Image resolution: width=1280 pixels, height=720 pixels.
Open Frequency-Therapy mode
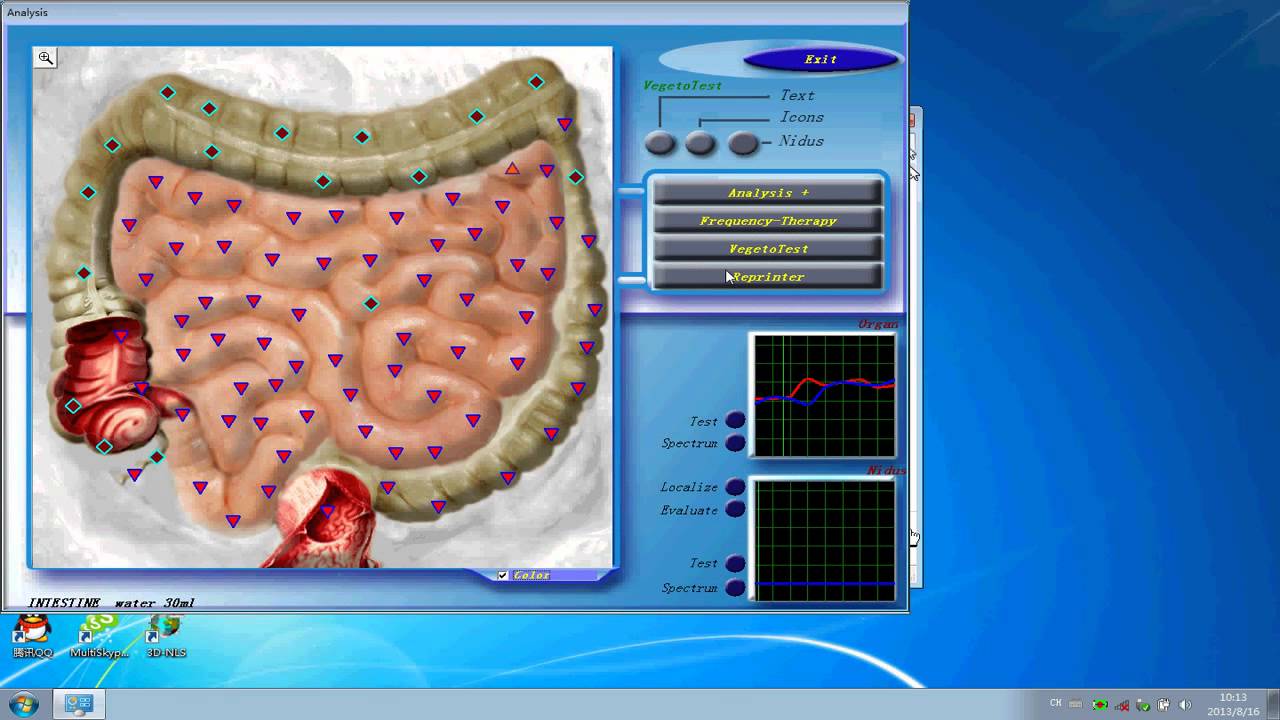coord(767,221)
